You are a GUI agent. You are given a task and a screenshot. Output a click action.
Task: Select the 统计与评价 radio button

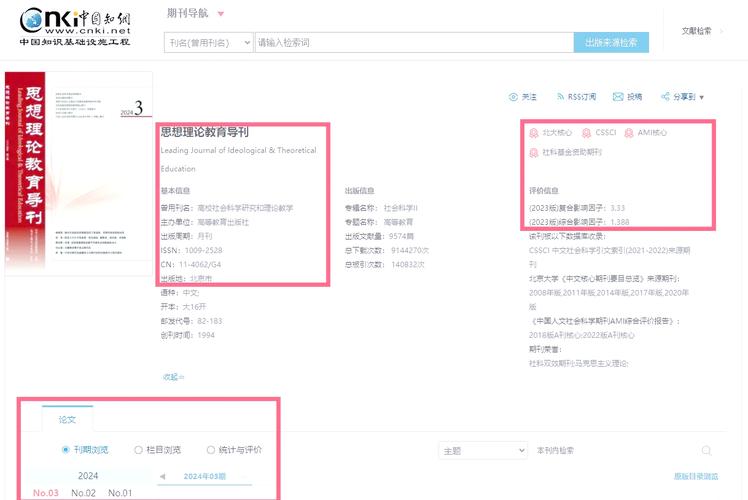[210, 449]
